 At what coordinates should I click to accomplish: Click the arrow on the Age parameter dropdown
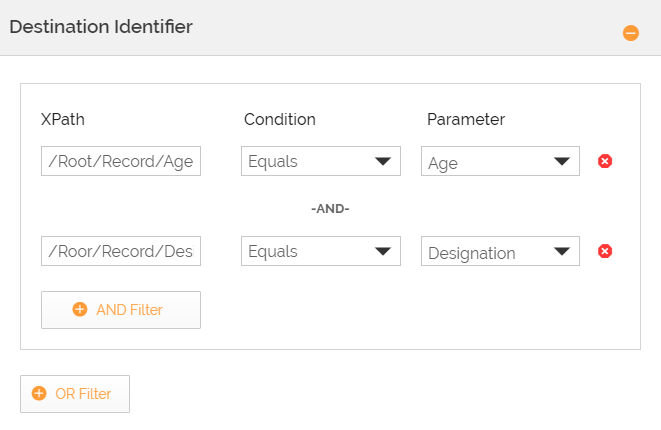(x=562, y=162)
